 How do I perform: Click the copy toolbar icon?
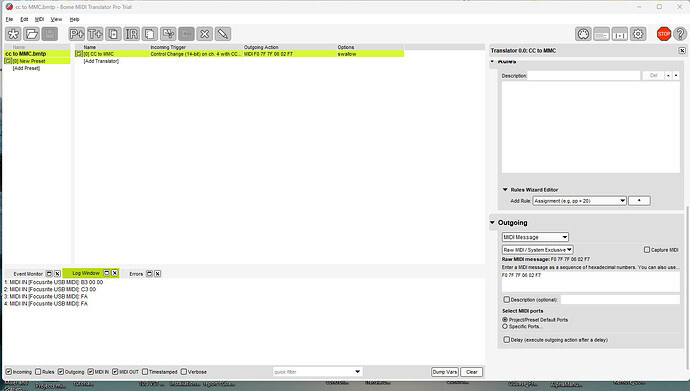point(150,34)
